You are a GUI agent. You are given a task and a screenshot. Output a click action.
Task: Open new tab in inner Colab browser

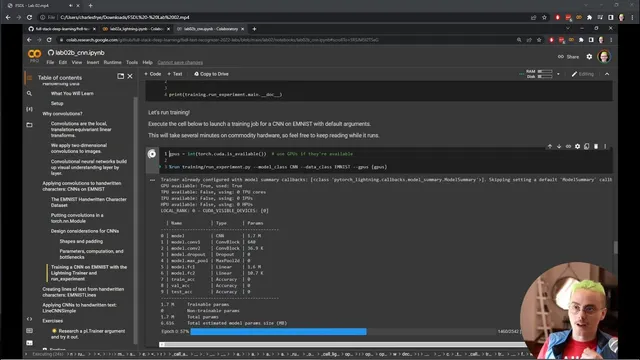[x=254, y=29]
